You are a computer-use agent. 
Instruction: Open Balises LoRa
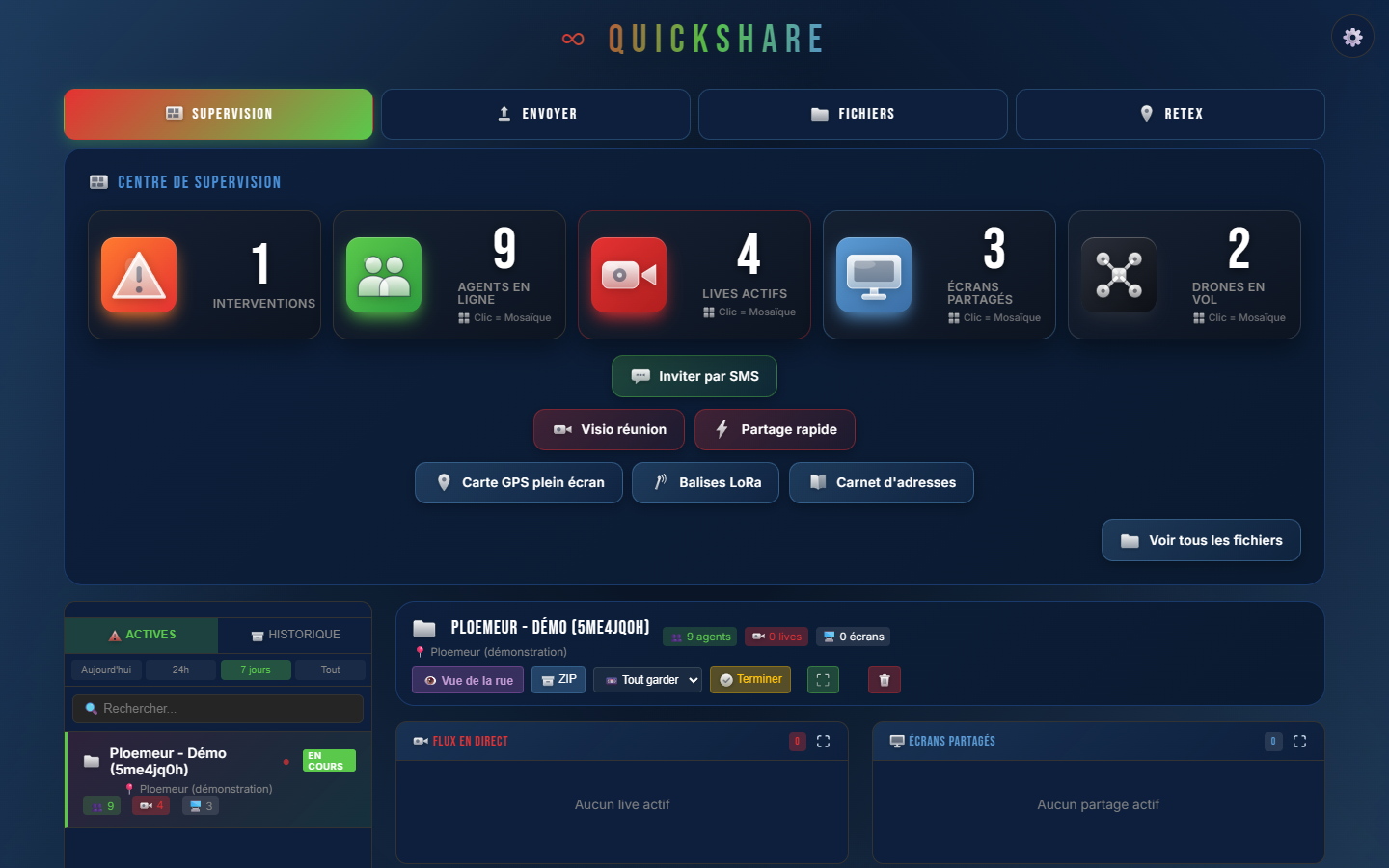[705, 482]
